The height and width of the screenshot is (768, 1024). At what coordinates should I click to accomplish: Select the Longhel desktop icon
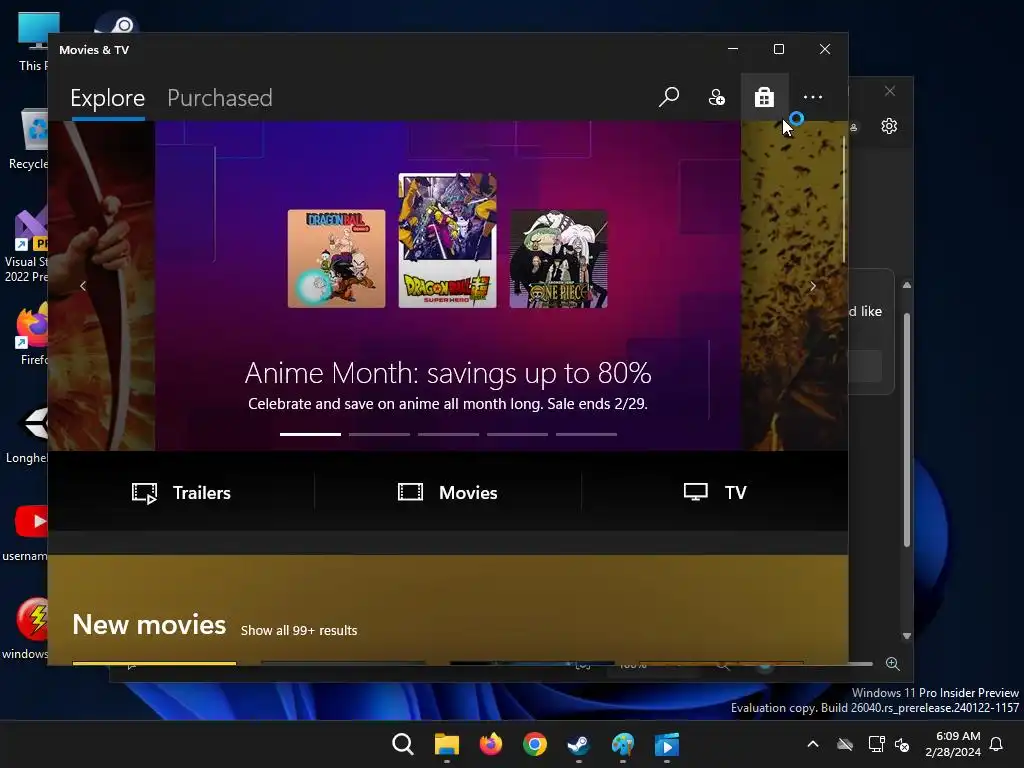pyautogui.click(x=27, y=432)
